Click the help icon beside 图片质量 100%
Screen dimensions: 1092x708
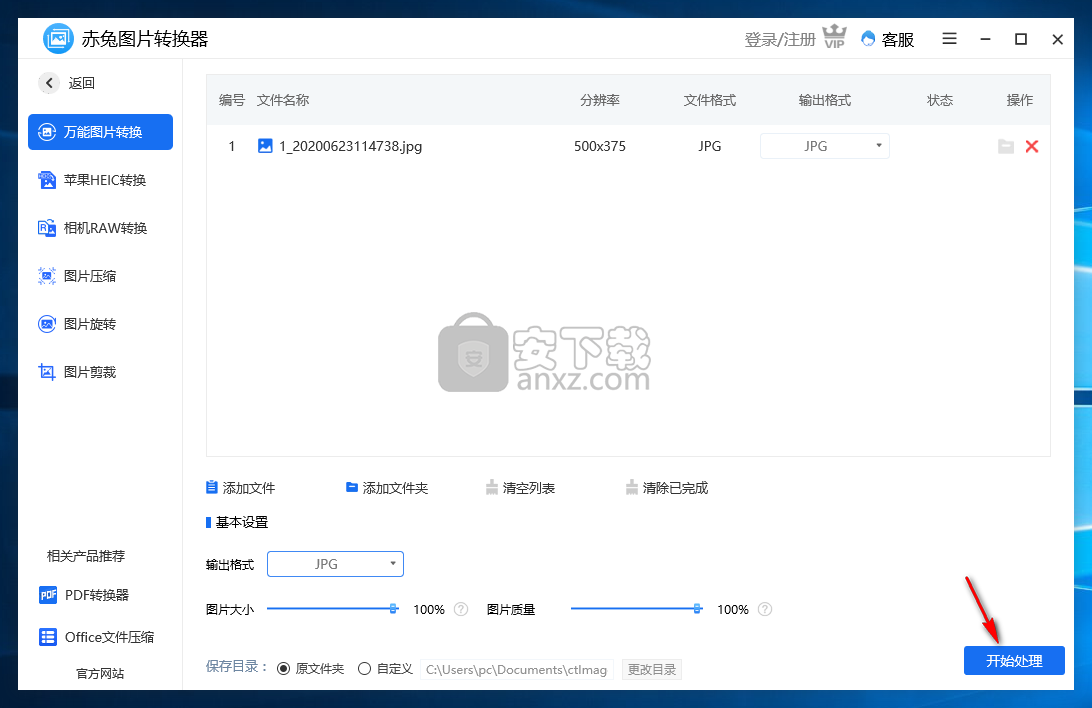[765, 609]
